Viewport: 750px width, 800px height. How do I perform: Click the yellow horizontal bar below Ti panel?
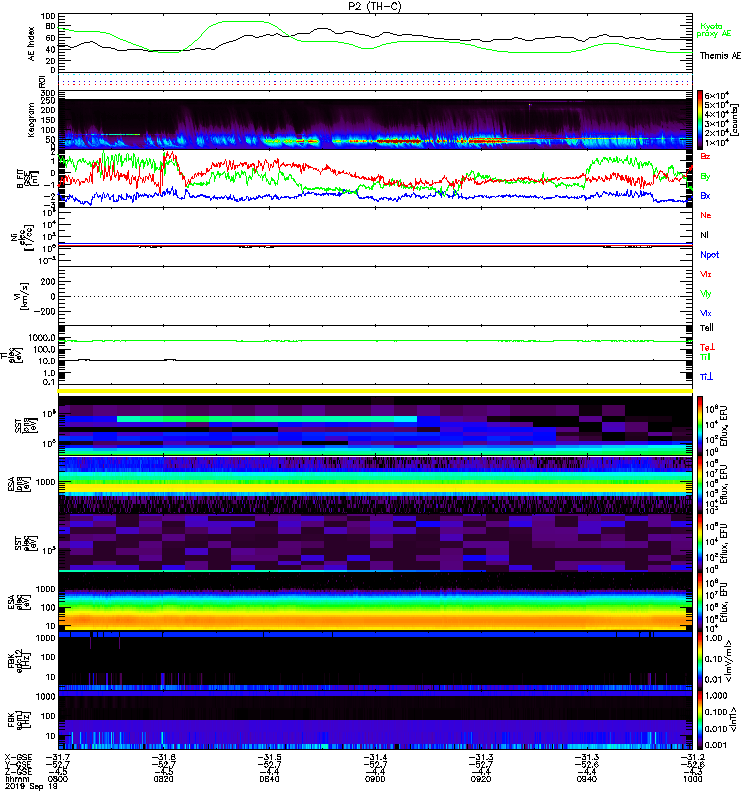(x=376, y=391)
